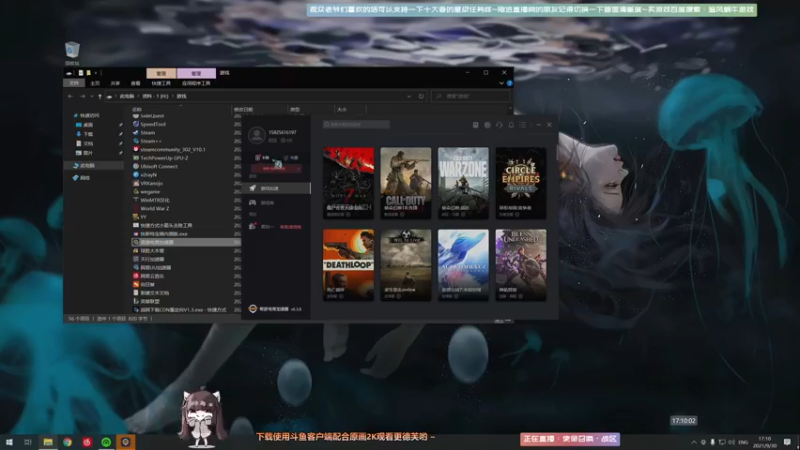Open the Circle Empires Rivals game card
This screenshot has height=450, width=800.
(520, 183)
